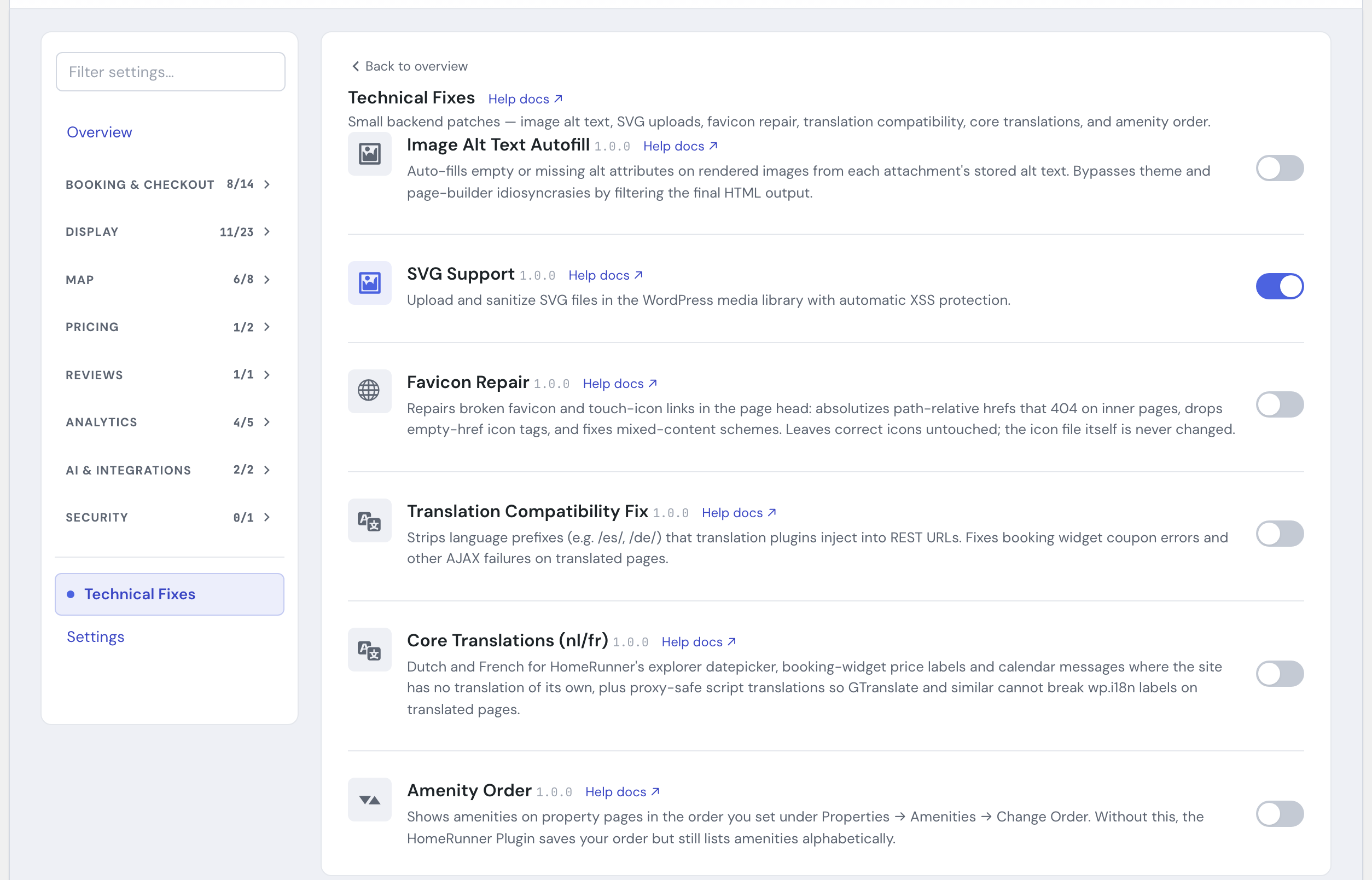Open the DISPLAY category label
1372x880 pixels.
pyautogui.click(x=92, y=232)
